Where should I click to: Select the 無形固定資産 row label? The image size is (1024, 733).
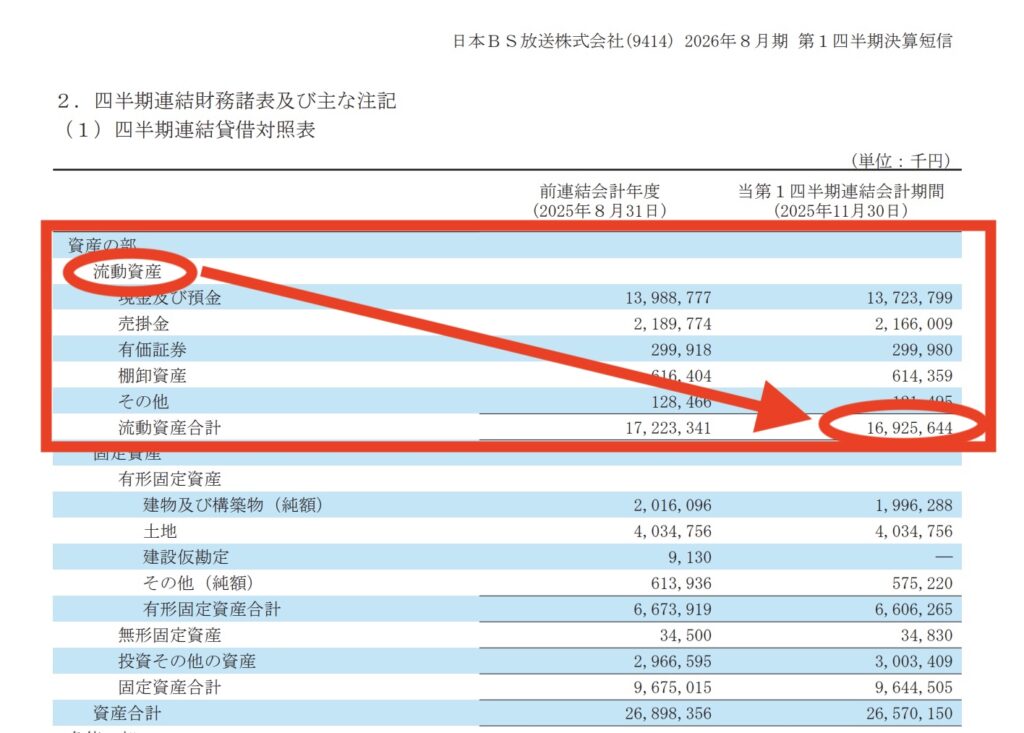(169, 636)
